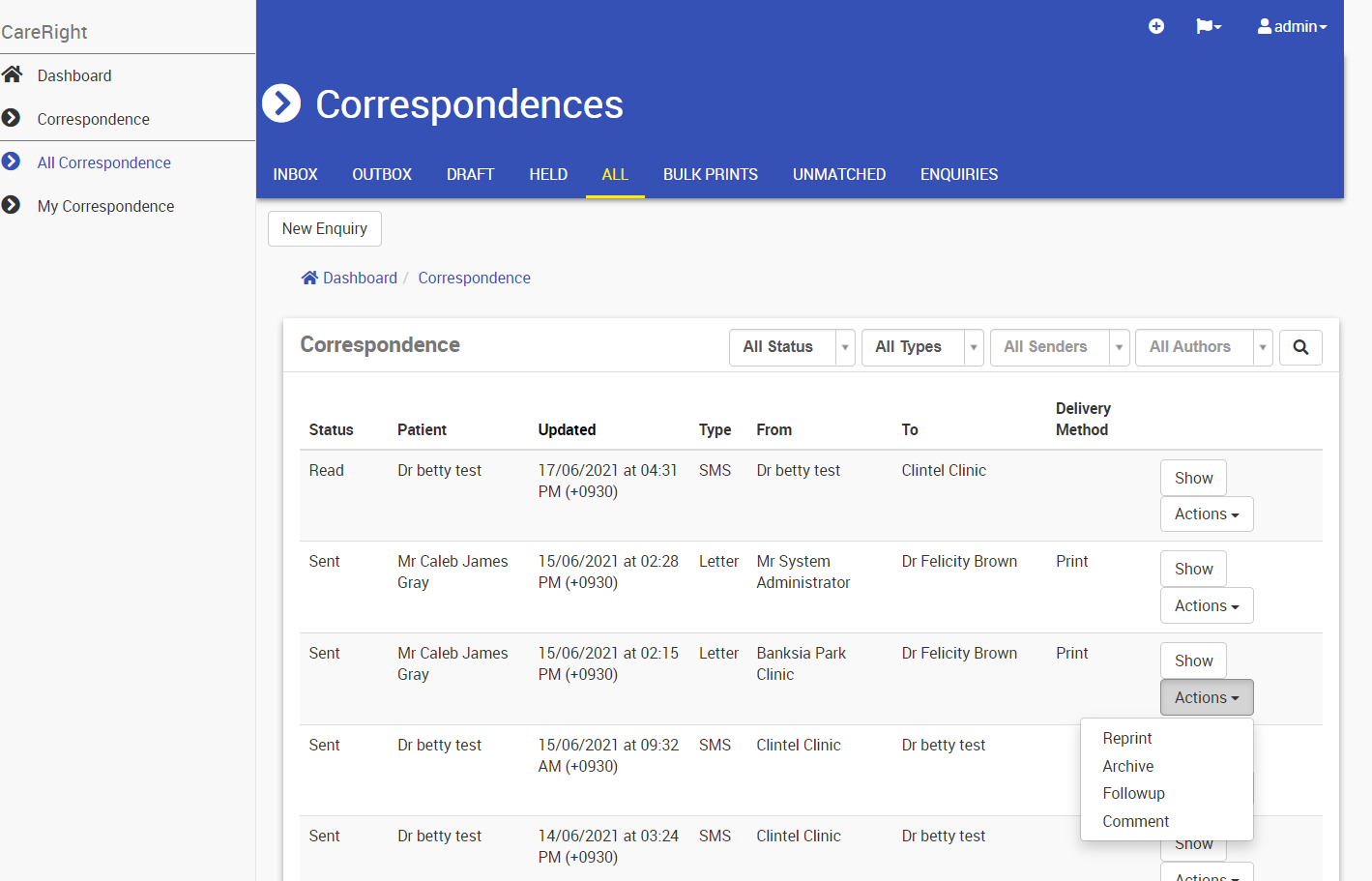
Task: Switch to the BULK PRINTS tab
Action: [x=710, y=174]
